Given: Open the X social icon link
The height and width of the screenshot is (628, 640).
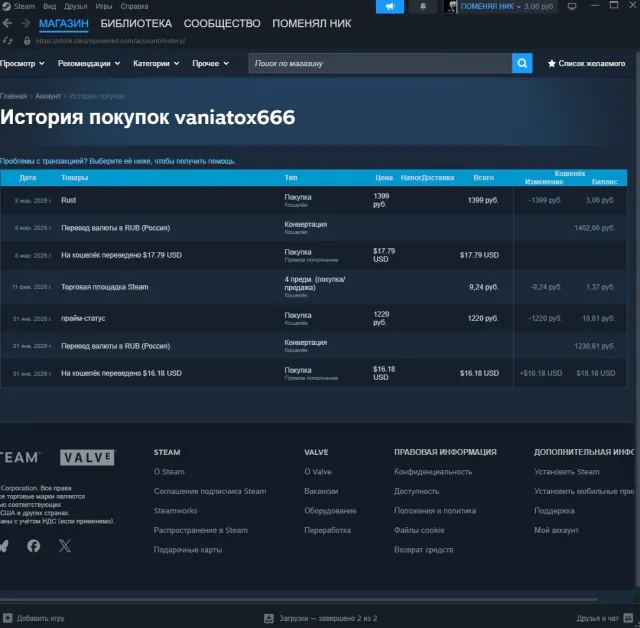Looking at the screenshot, I should coord(65,546).
